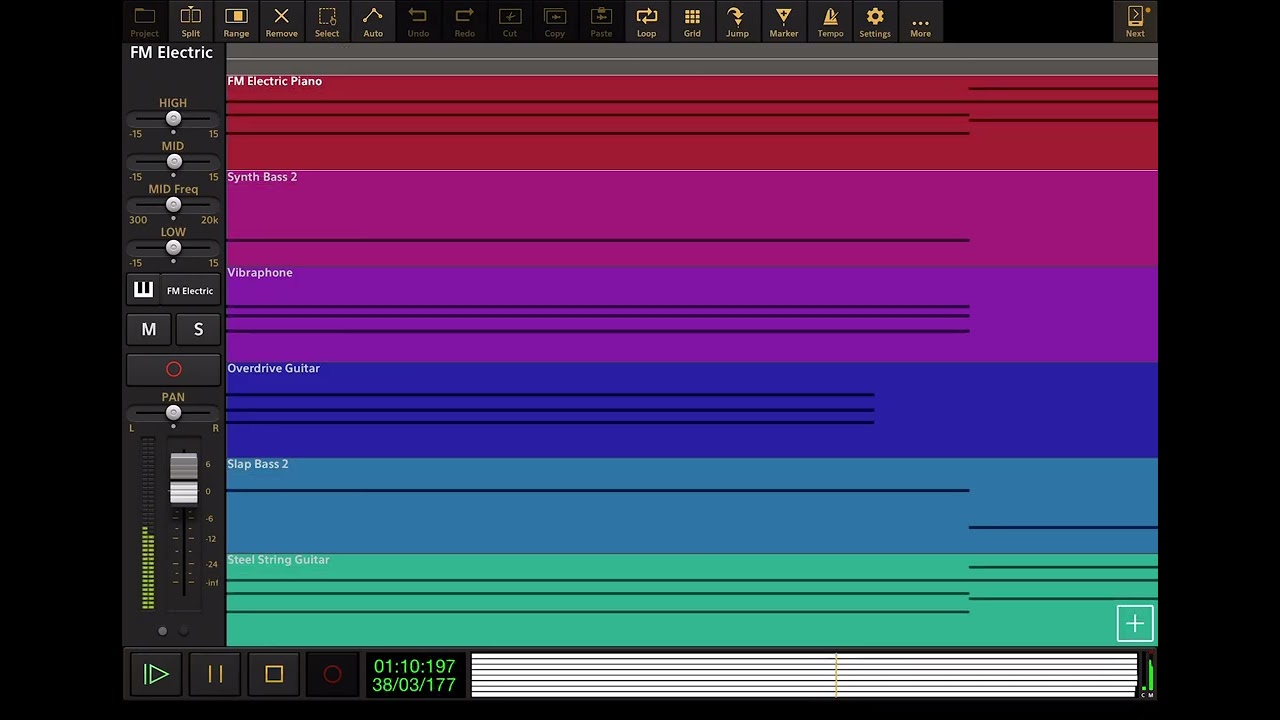Select the Steel String Guitar track
Image resolution: width=1280 pixels, height=720 pixels.
692,600
